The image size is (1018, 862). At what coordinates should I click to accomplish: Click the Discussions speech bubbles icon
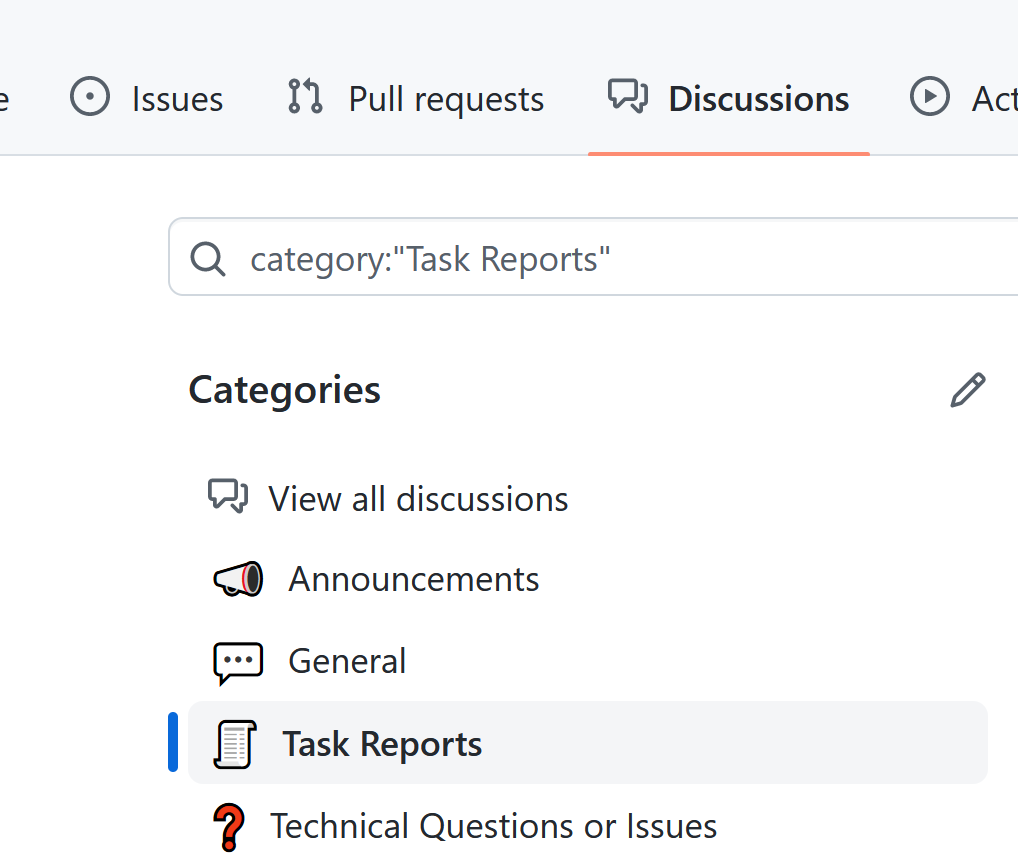pos(628,96)
